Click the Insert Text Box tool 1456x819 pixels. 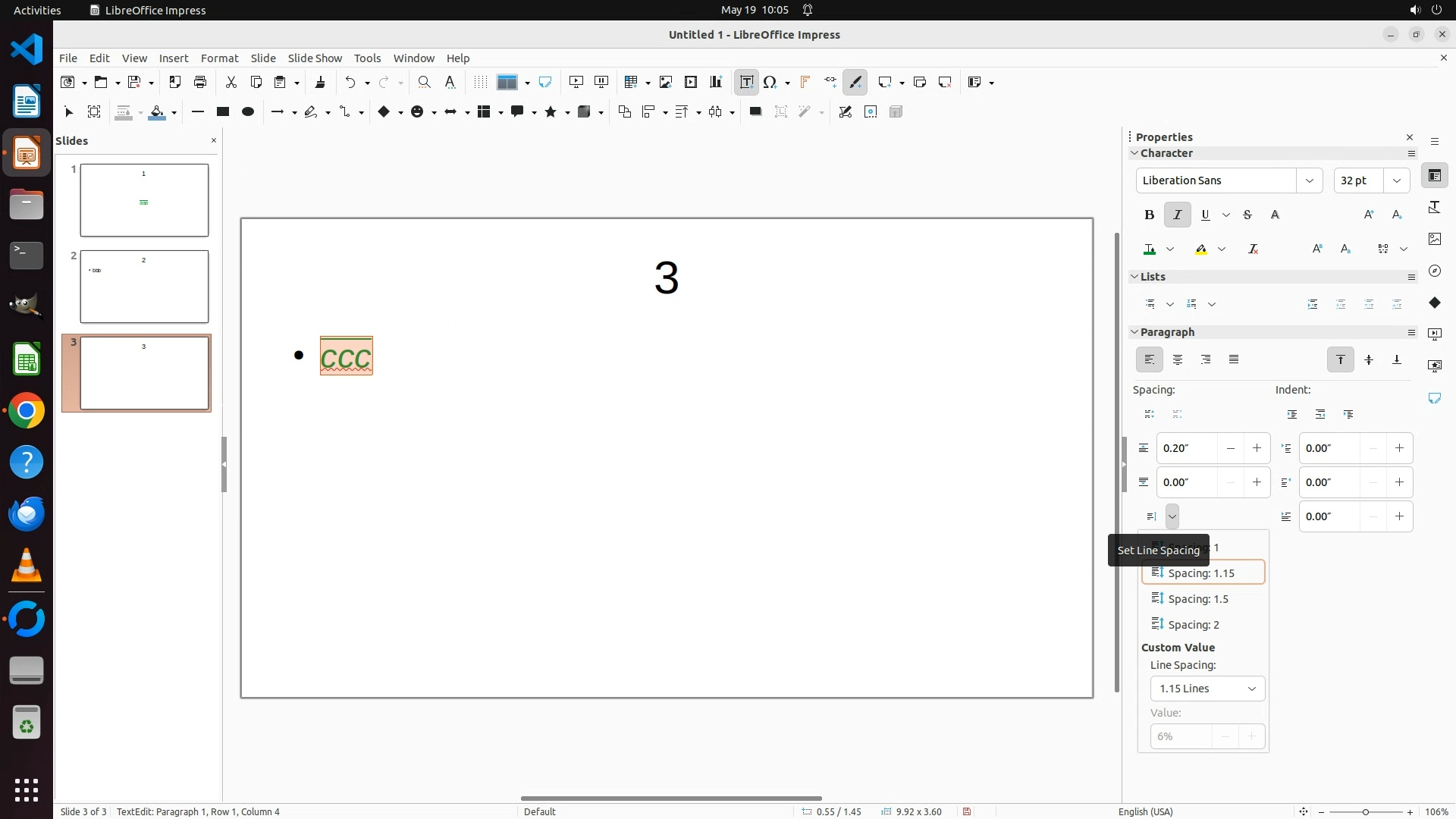[746, 83]
